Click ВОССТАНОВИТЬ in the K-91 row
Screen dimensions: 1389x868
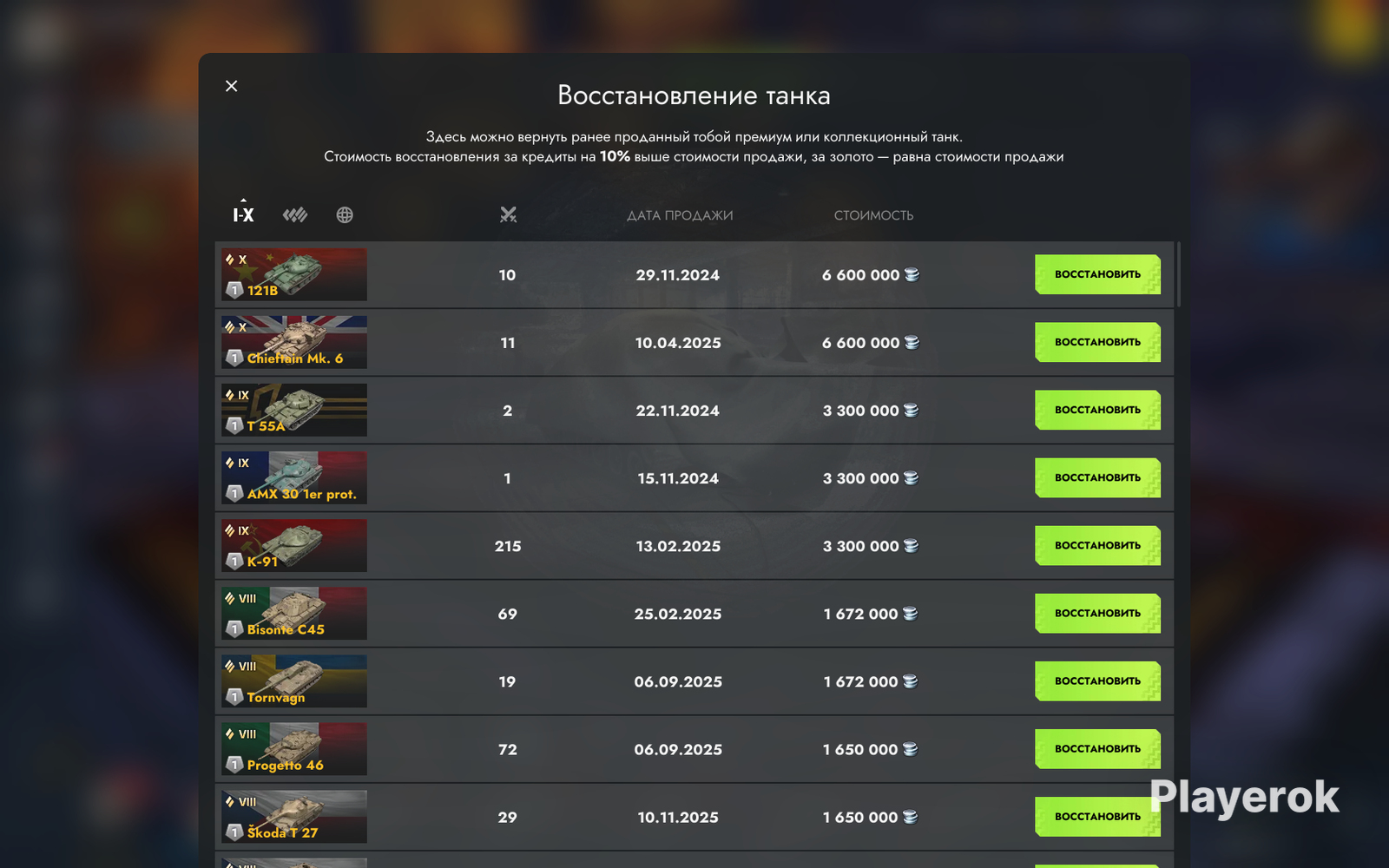[x=1097, y=545]
